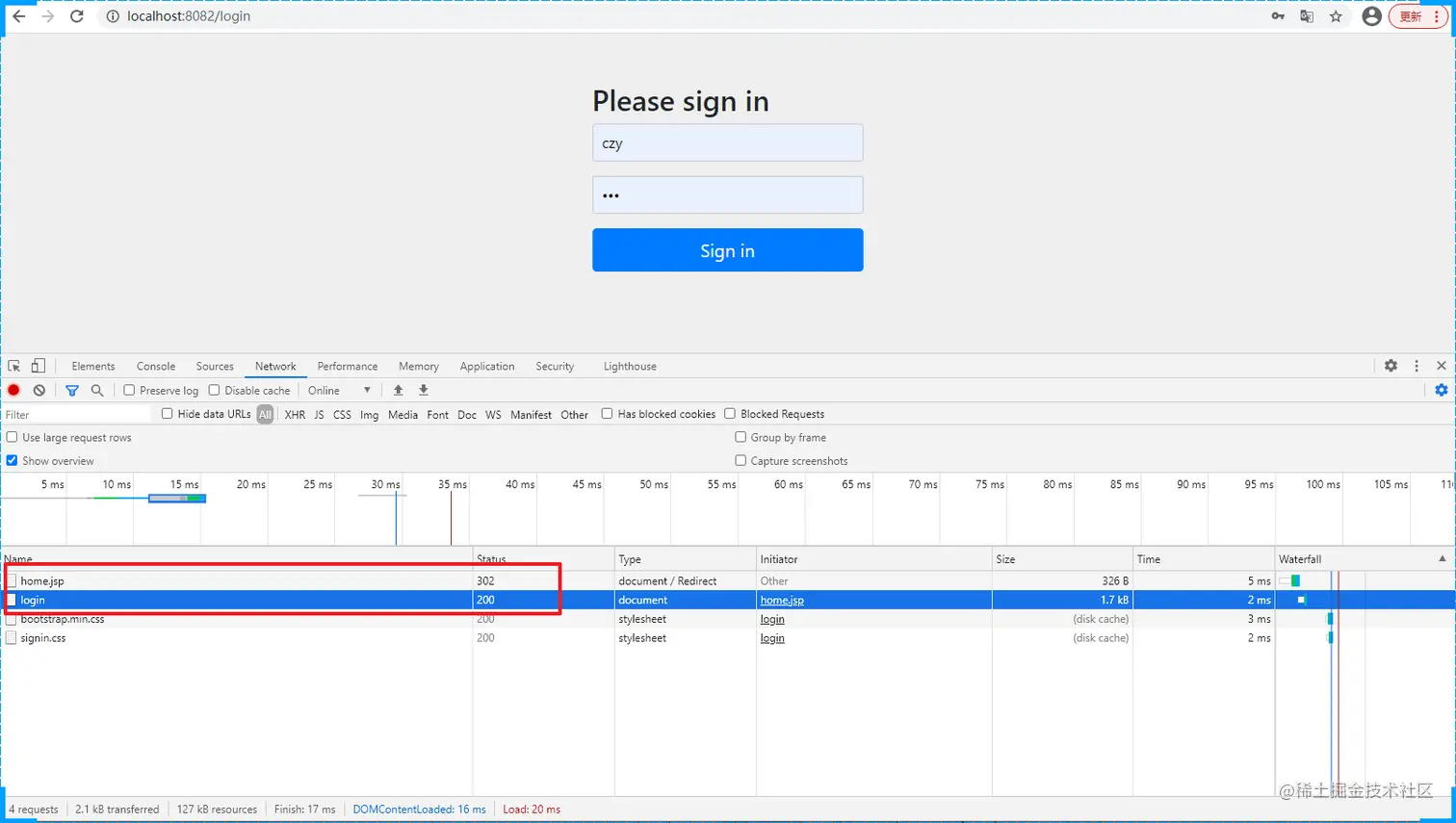Image resolution: width=1456 pixels, height=823 pixels.
Task: Sort by the Waterfall column arrow
Action: 1442,558
